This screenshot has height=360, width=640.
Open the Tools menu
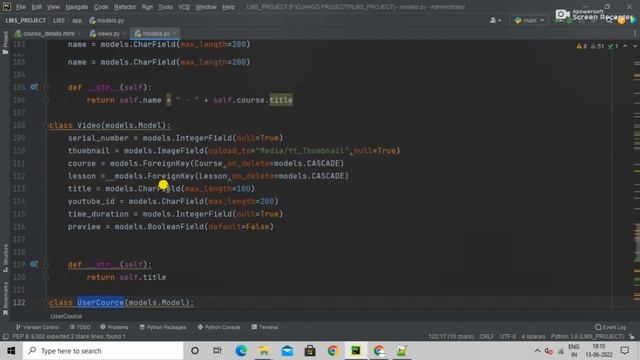point(165,7)
